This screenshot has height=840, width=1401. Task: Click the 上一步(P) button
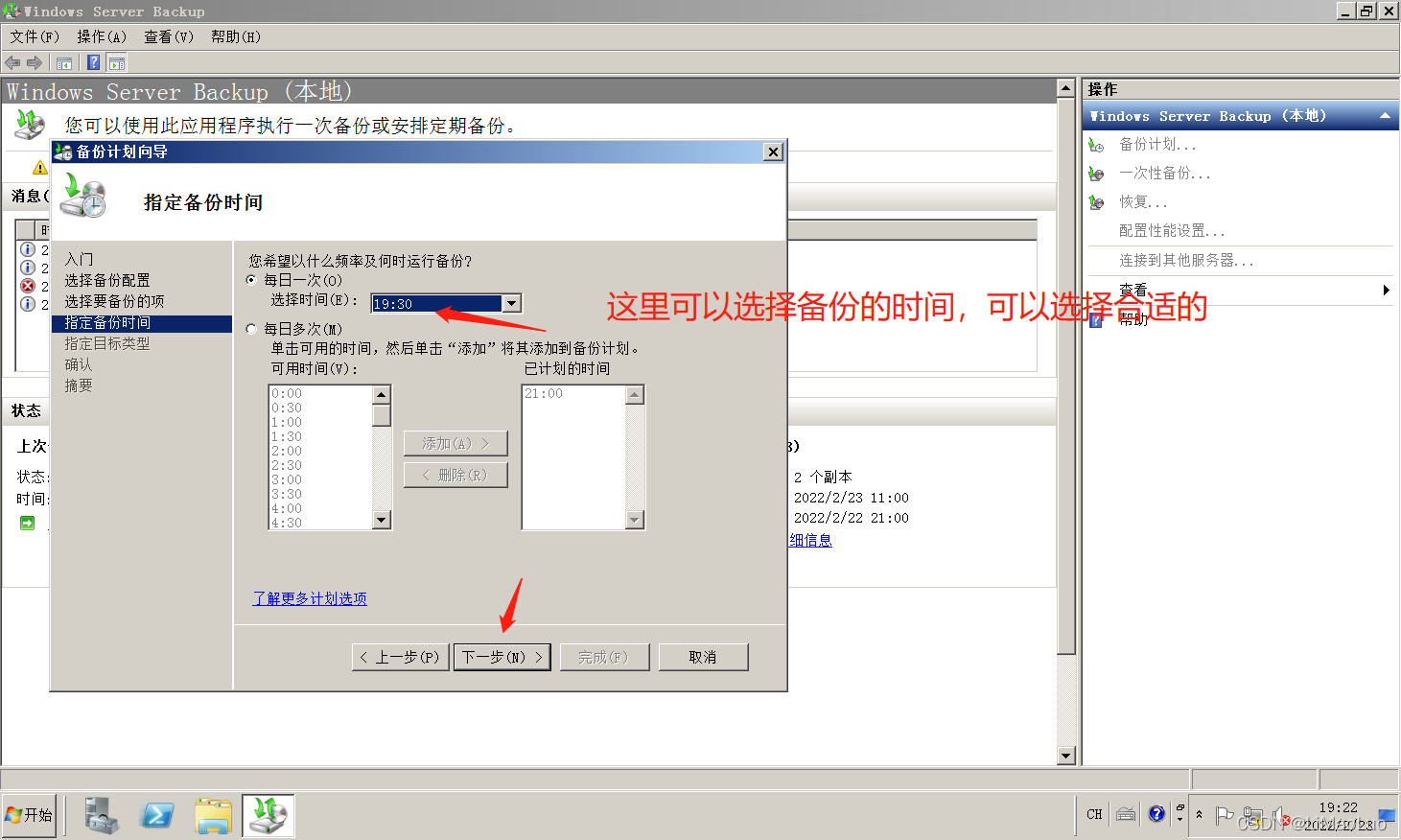tap(400, 657)
